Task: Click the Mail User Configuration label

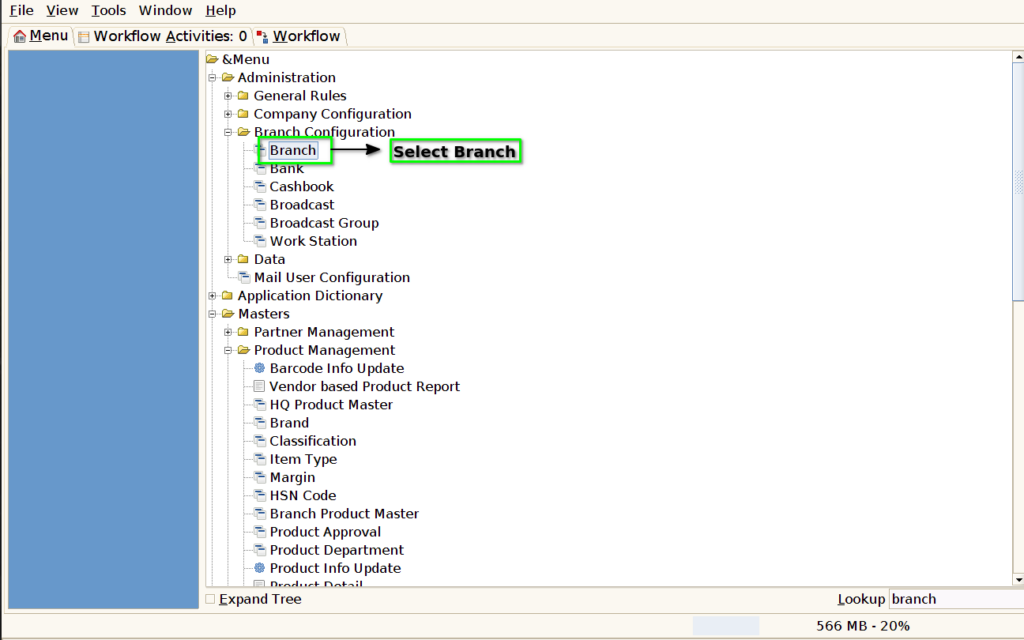Action: coord(332,278)
